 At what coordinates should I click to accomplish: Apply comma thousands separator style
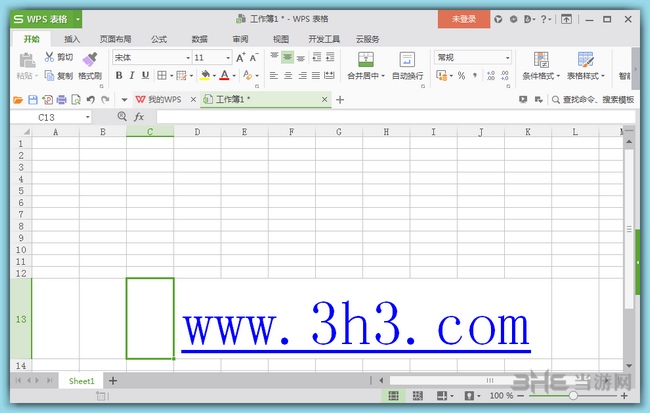(x=475, y=75)
